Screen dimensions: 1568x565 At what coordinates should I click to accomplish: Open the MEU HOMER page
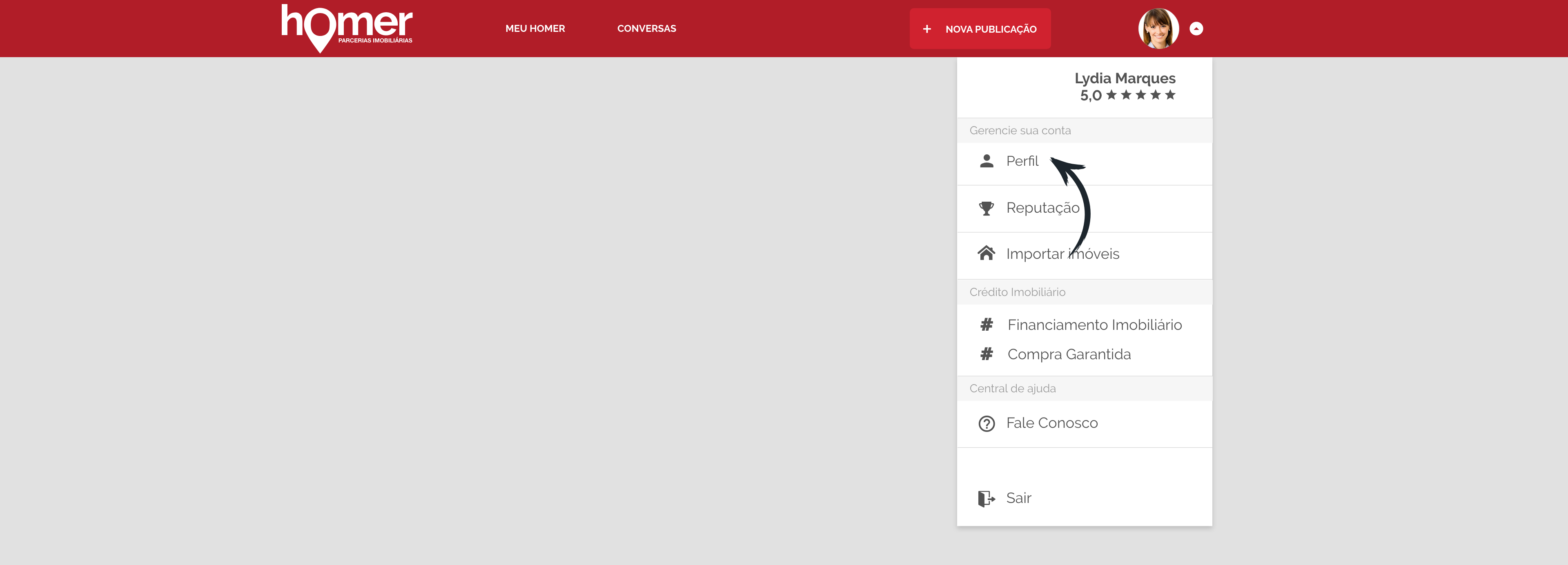tap(535, 29)
